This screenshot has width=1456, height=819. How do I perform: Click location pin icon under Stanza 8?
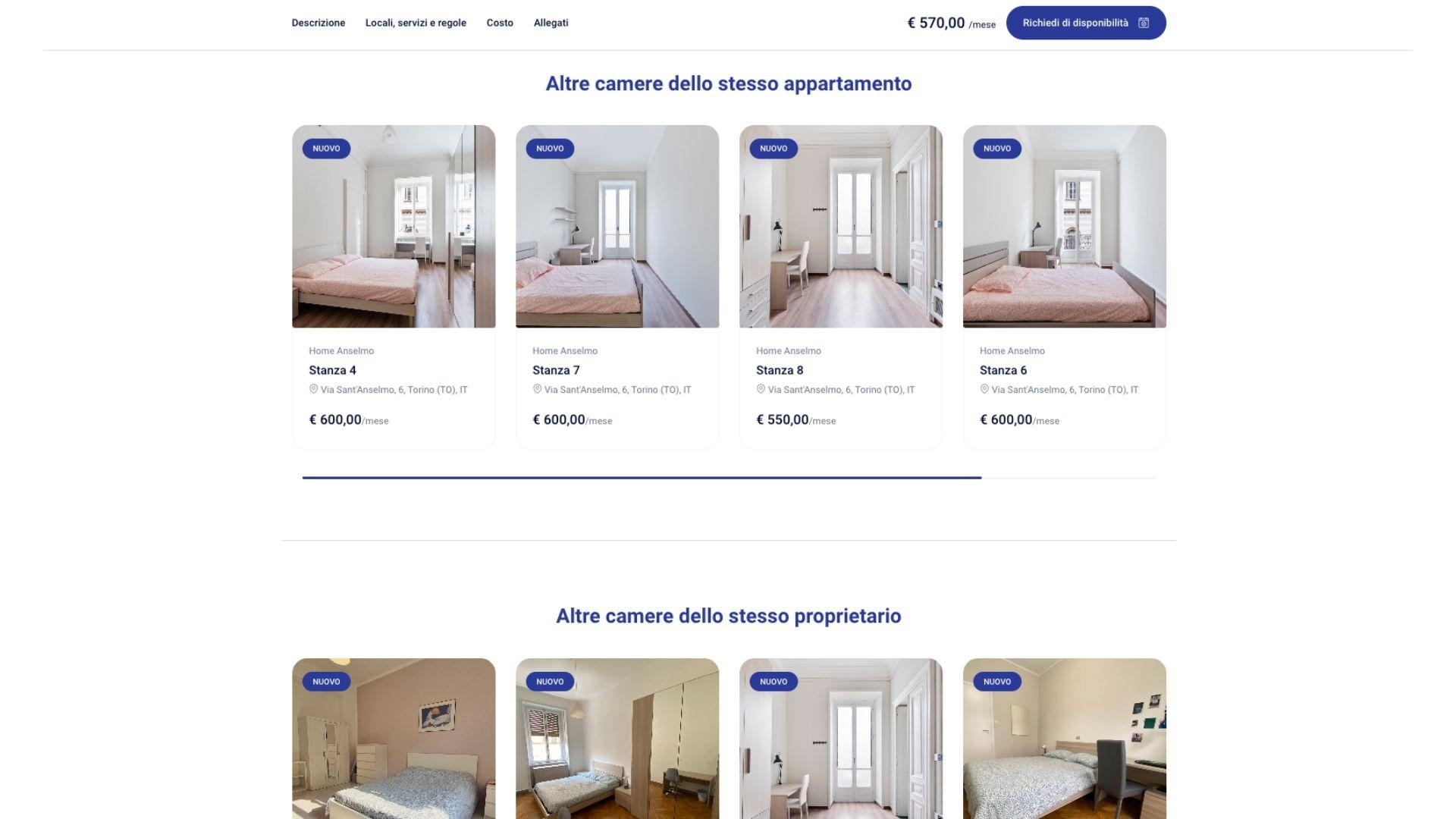tap(761, 389)
